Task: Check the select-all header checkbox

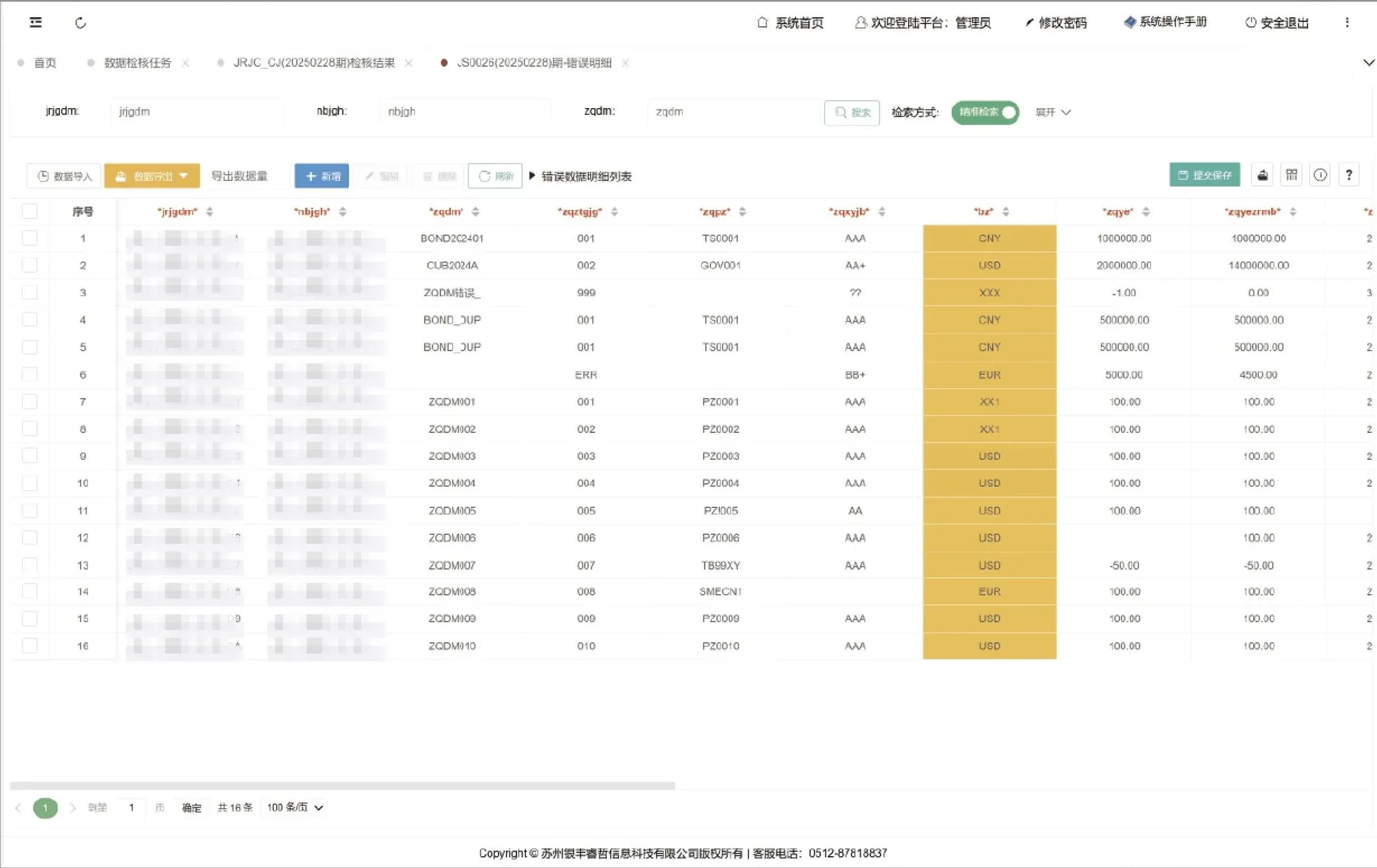Action: click(30, 211)
